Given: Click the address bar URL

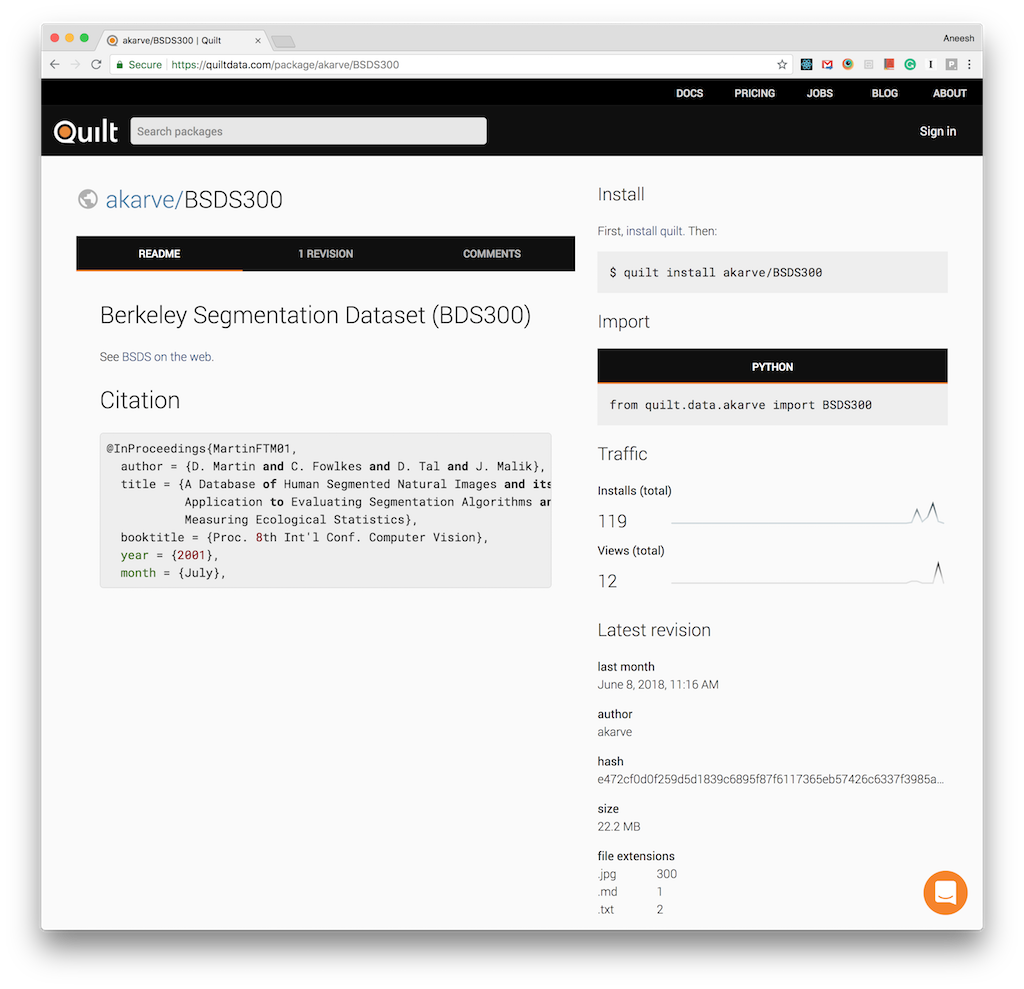Looking at the screenshot, I should pos(285,64).
